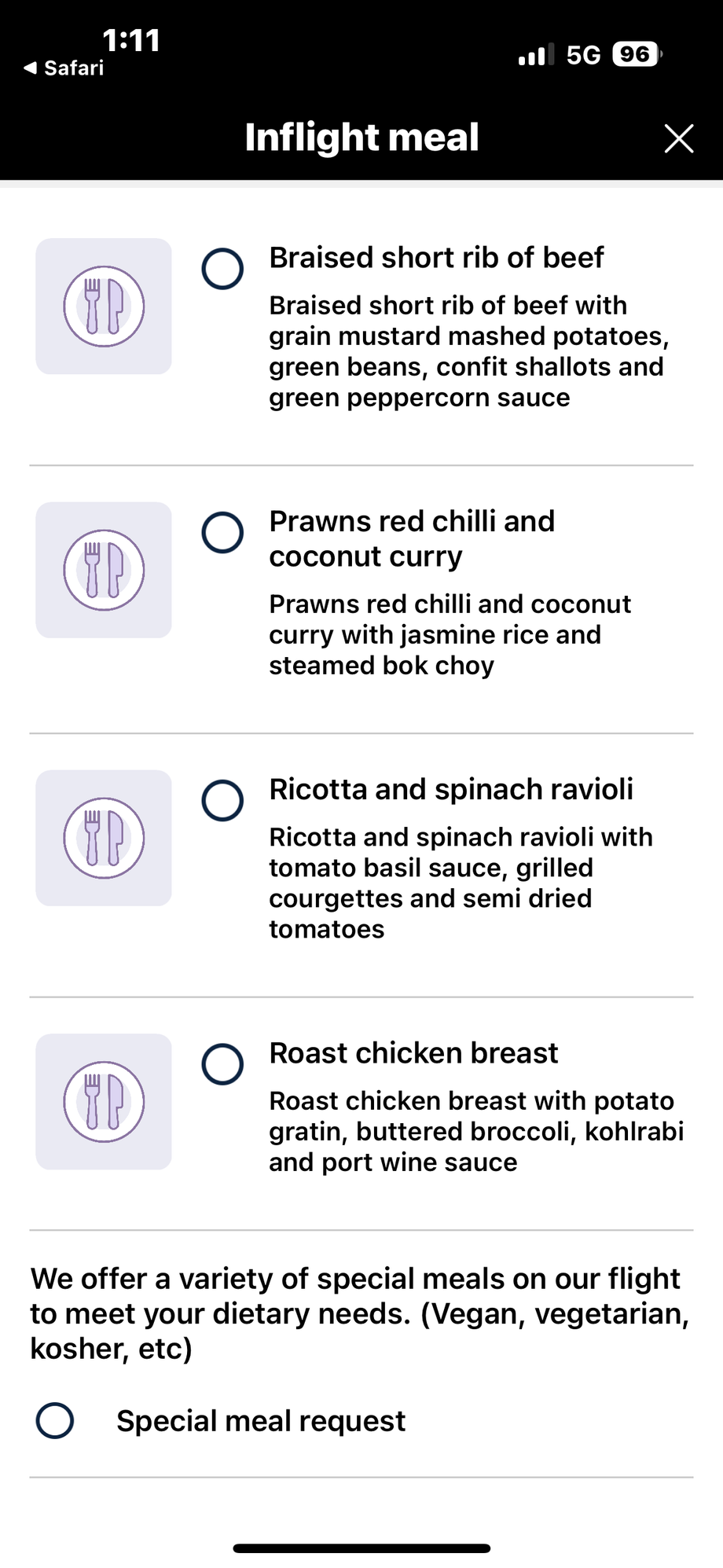Tap the prawns description with jasmine rice
The image size is (723, 1568).
pyautogui.click(x=450, y=634)
